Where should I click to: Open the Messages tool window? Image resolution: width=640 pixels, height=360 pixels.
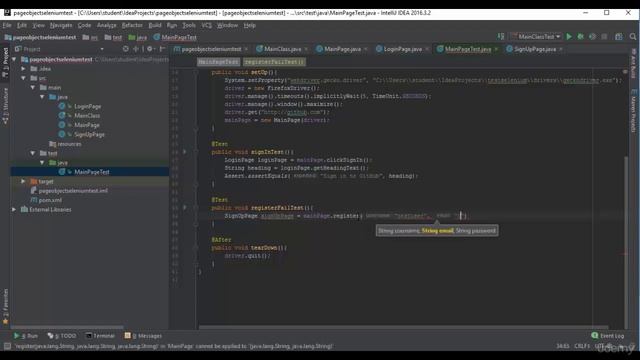pyautogui.click(x=143, y=336)
